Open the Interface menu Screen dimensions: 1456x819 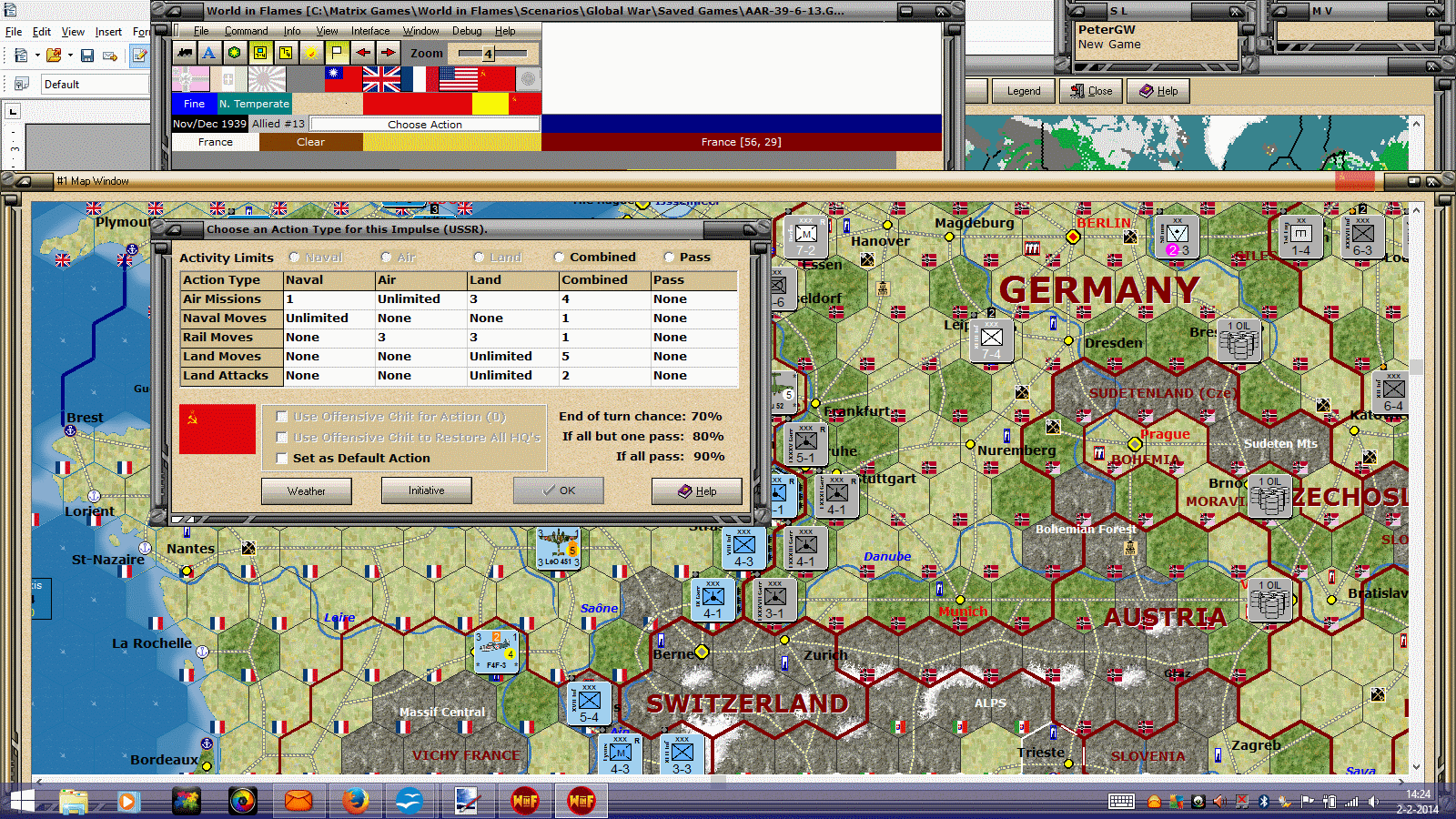click(x=370, y=31)
